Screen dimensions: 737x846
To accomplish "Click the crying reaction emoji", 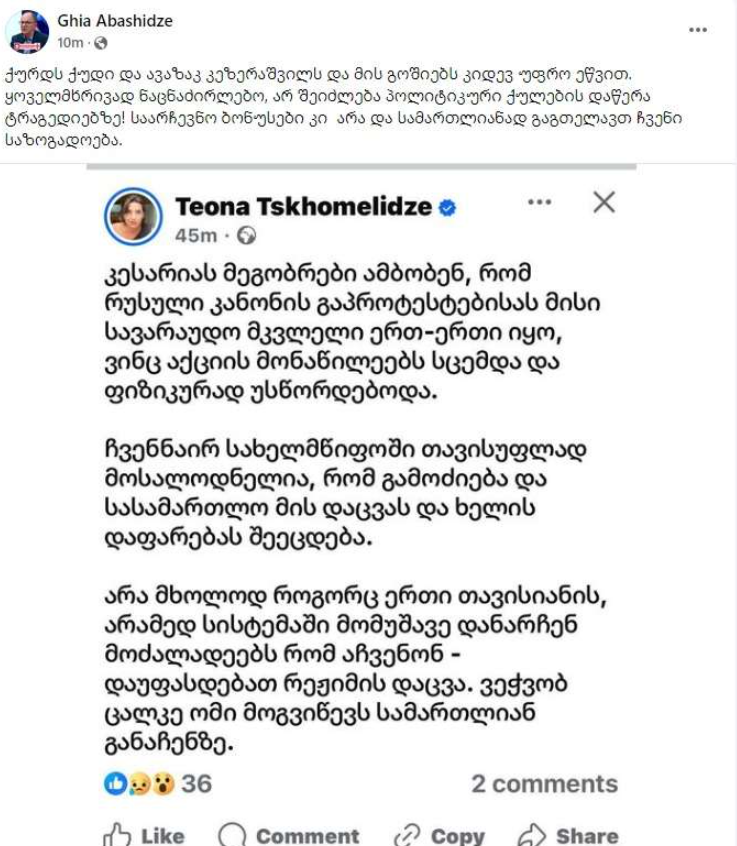I will pyautogui.click(x=140, y=783).
